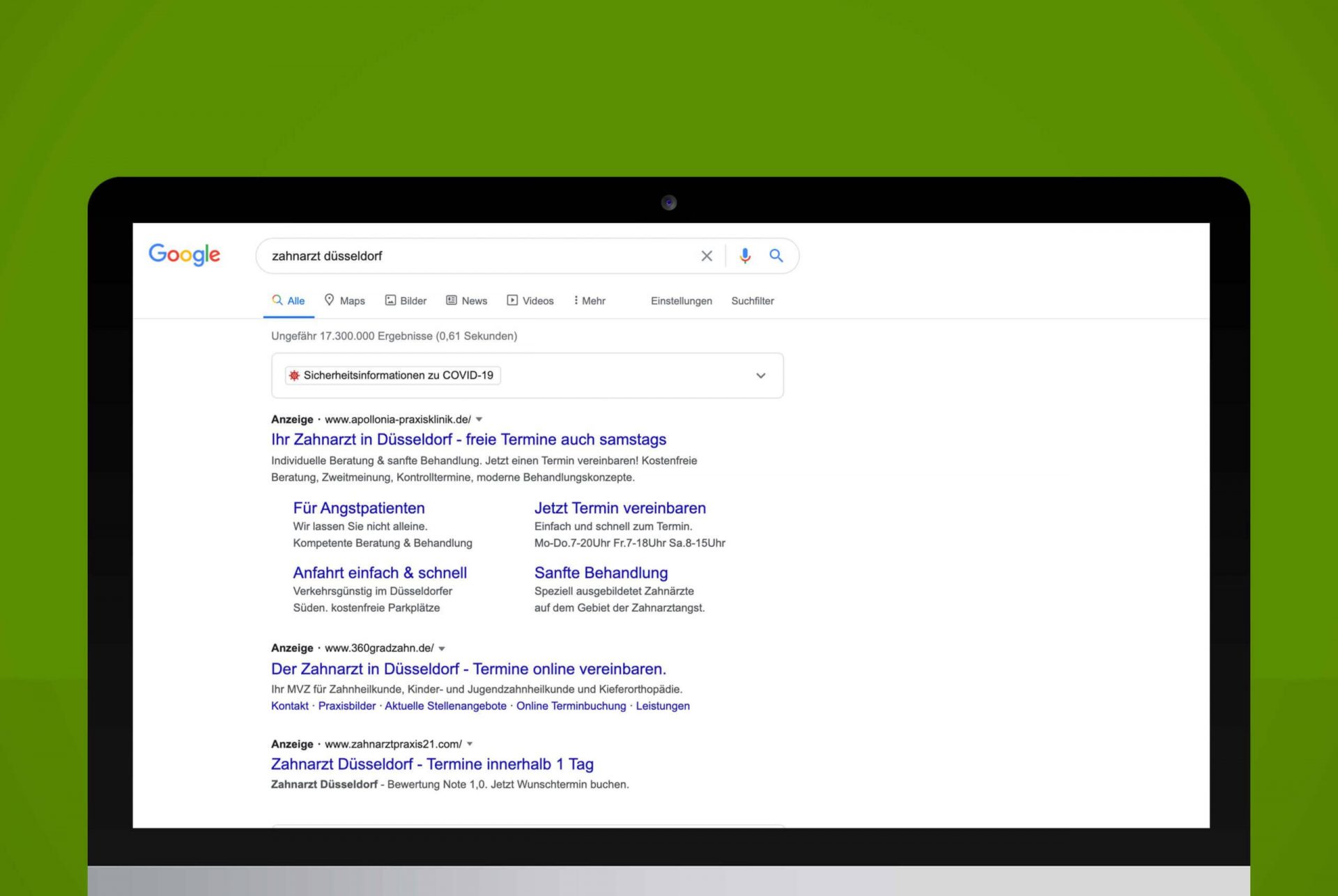Open the 'Für Angstpatienten' sitelink
Viewport: 1338px width, 896px height.
359,508
